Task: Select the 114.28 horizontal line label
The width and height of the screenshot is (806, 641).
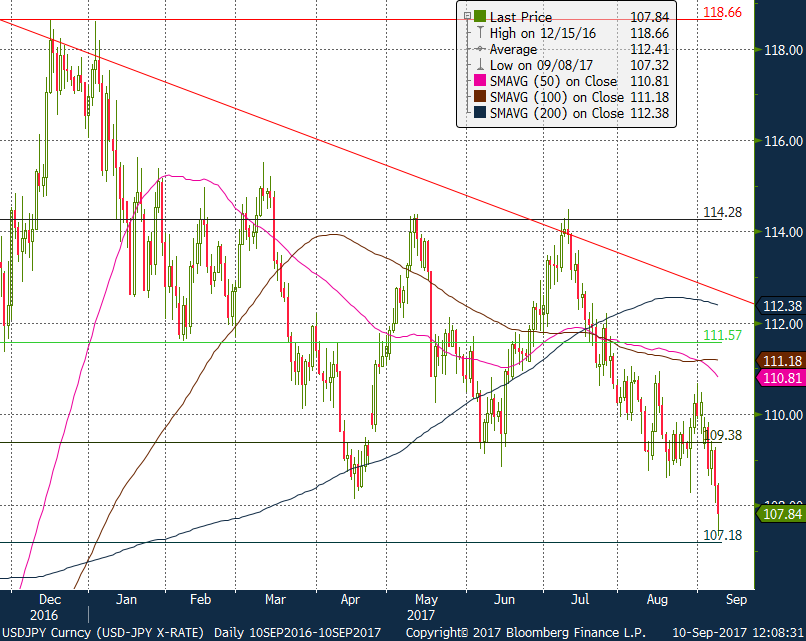Action: coord(723,213)
